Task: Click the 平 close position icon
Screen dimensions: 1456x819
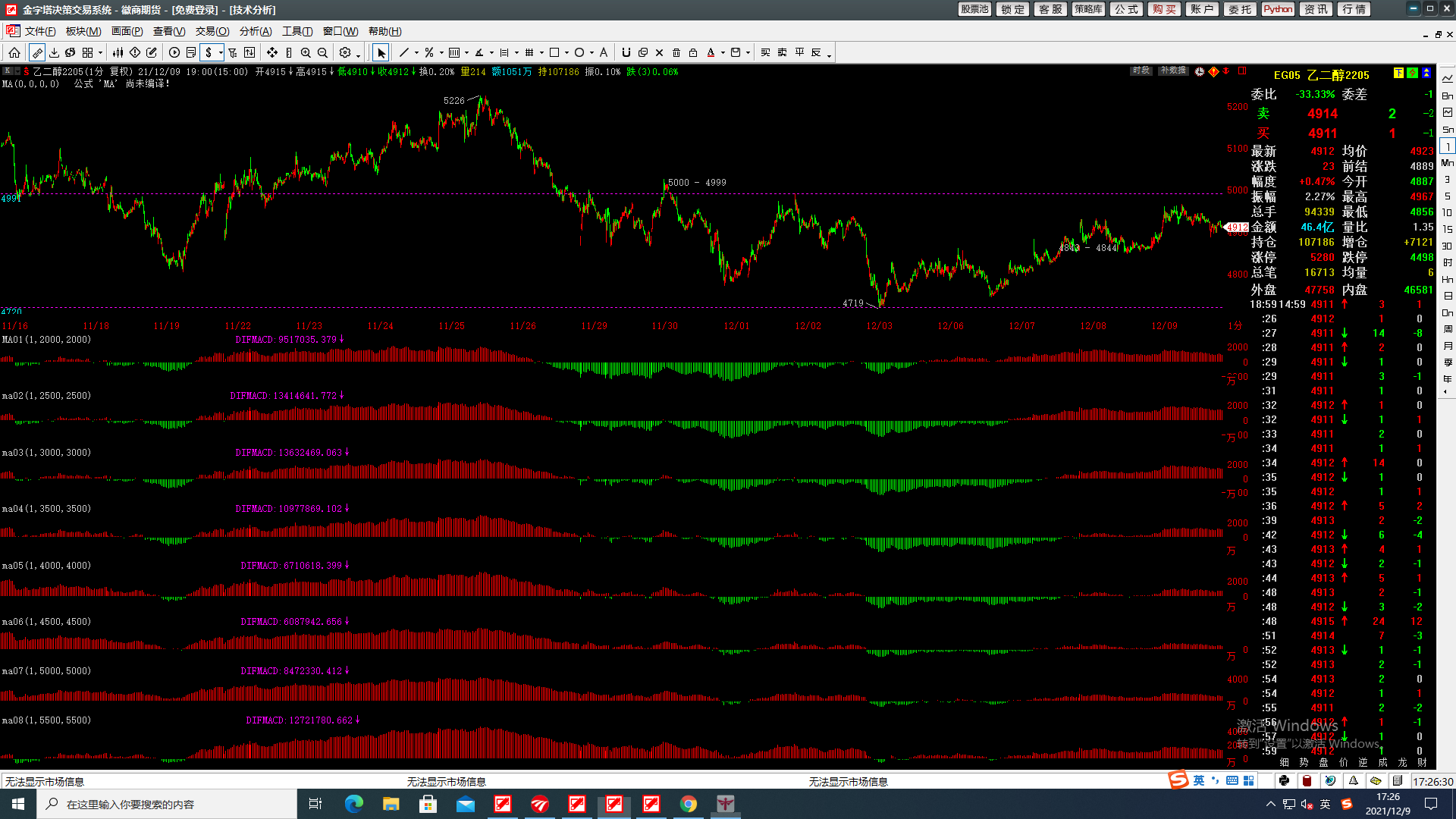Action: (799, 52)
